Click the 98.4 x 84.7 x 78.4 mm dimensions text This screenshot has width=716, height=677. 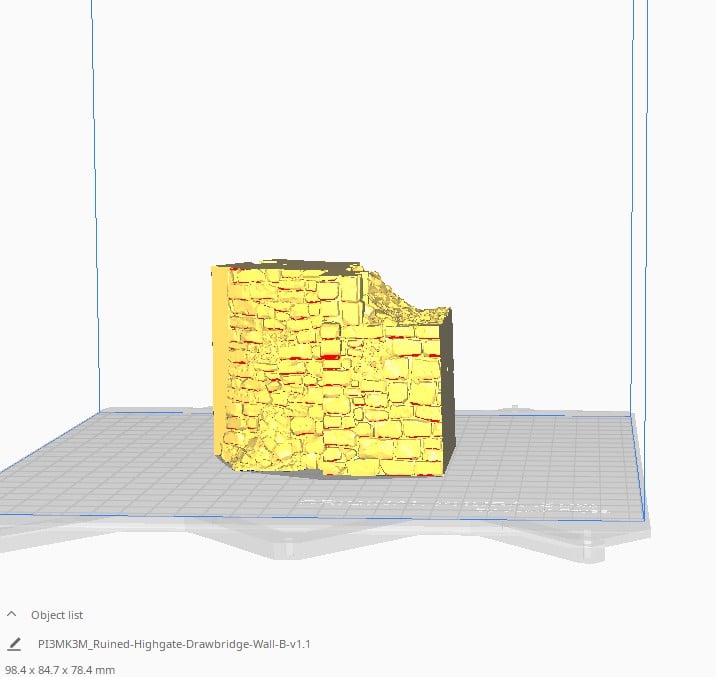[60, 669]
